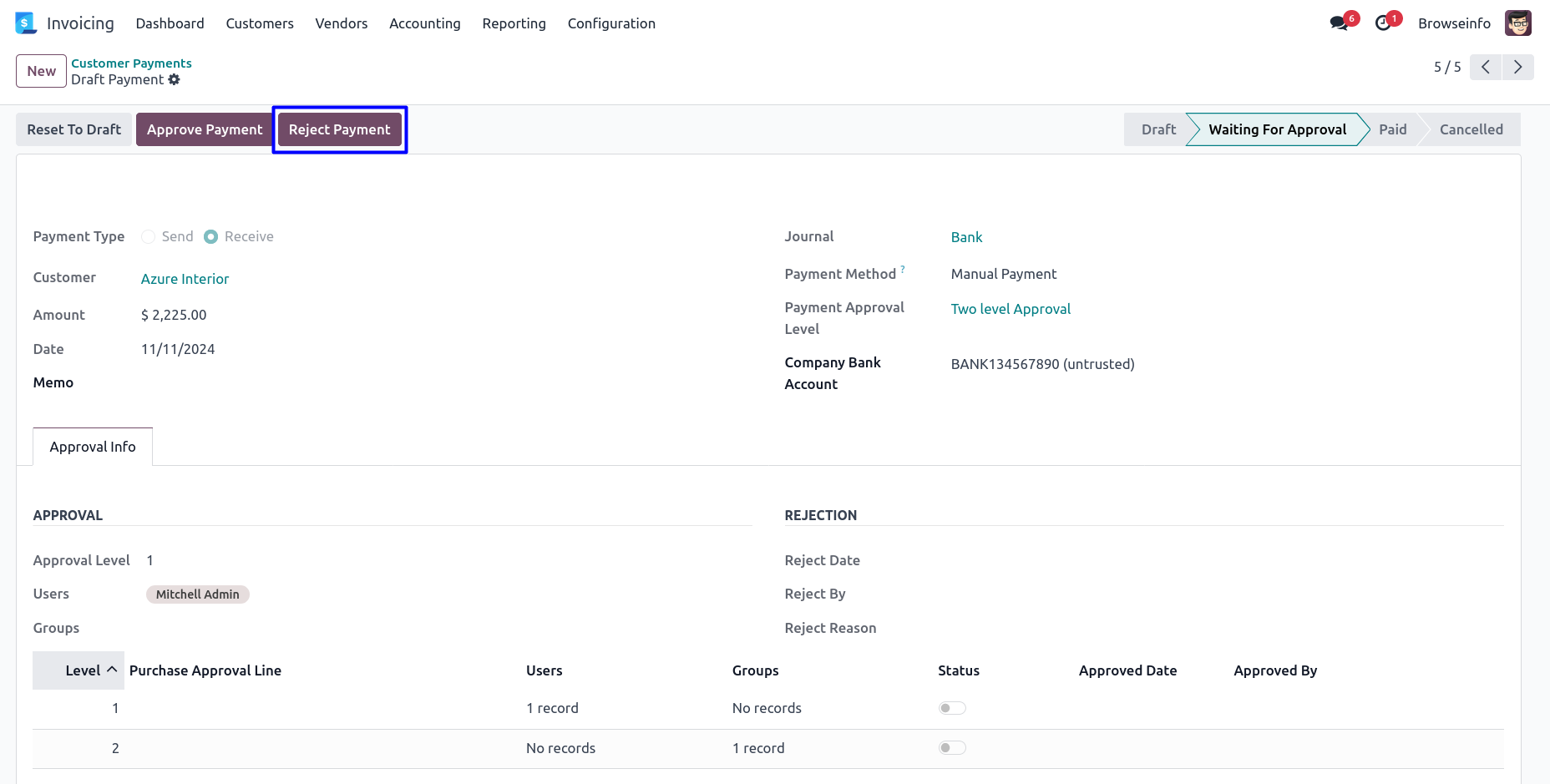
Task: Open the gear actions menu beside Draft Payment
Action: pos(175,79)
